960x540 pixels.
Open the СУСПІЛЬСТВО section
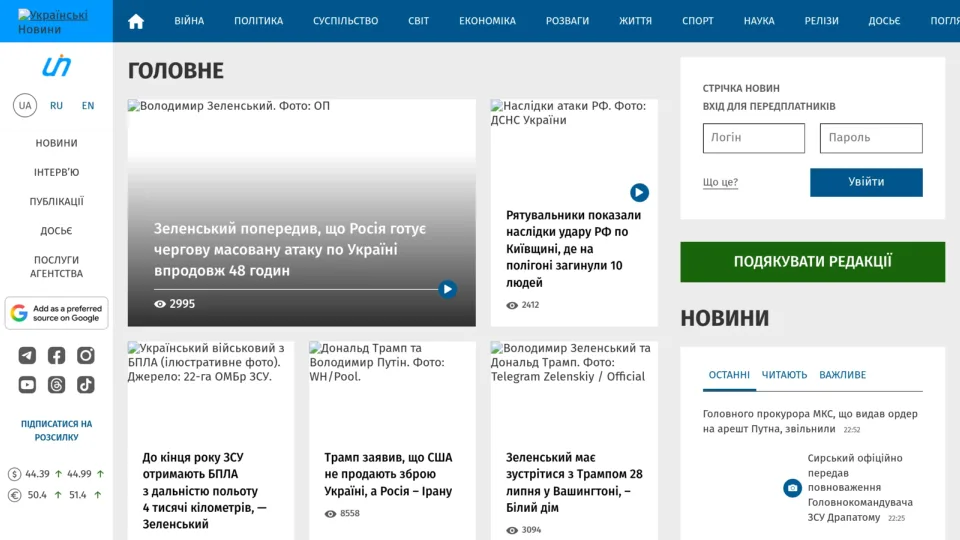click(345, 21)
